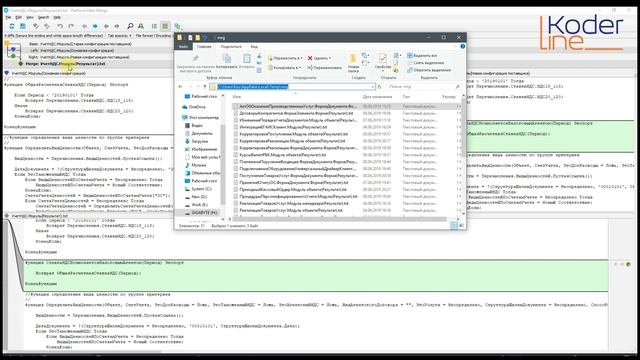Select Видео folder in navigation pane

(x=194, y=125)
